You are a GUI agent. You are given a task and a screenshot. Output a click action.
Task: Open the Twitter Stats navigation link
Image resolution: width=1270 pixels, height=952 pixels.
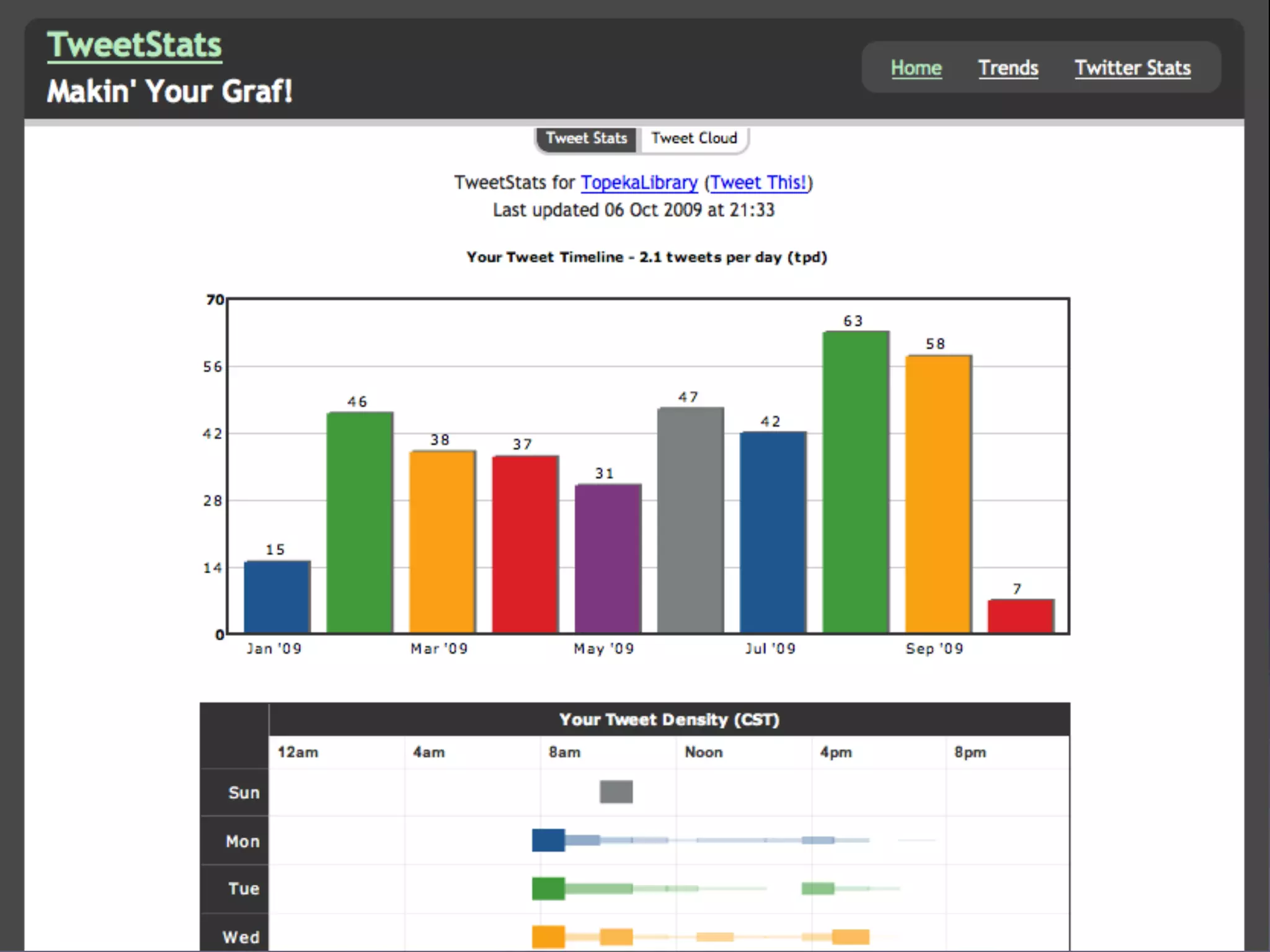coord(1132,68)
